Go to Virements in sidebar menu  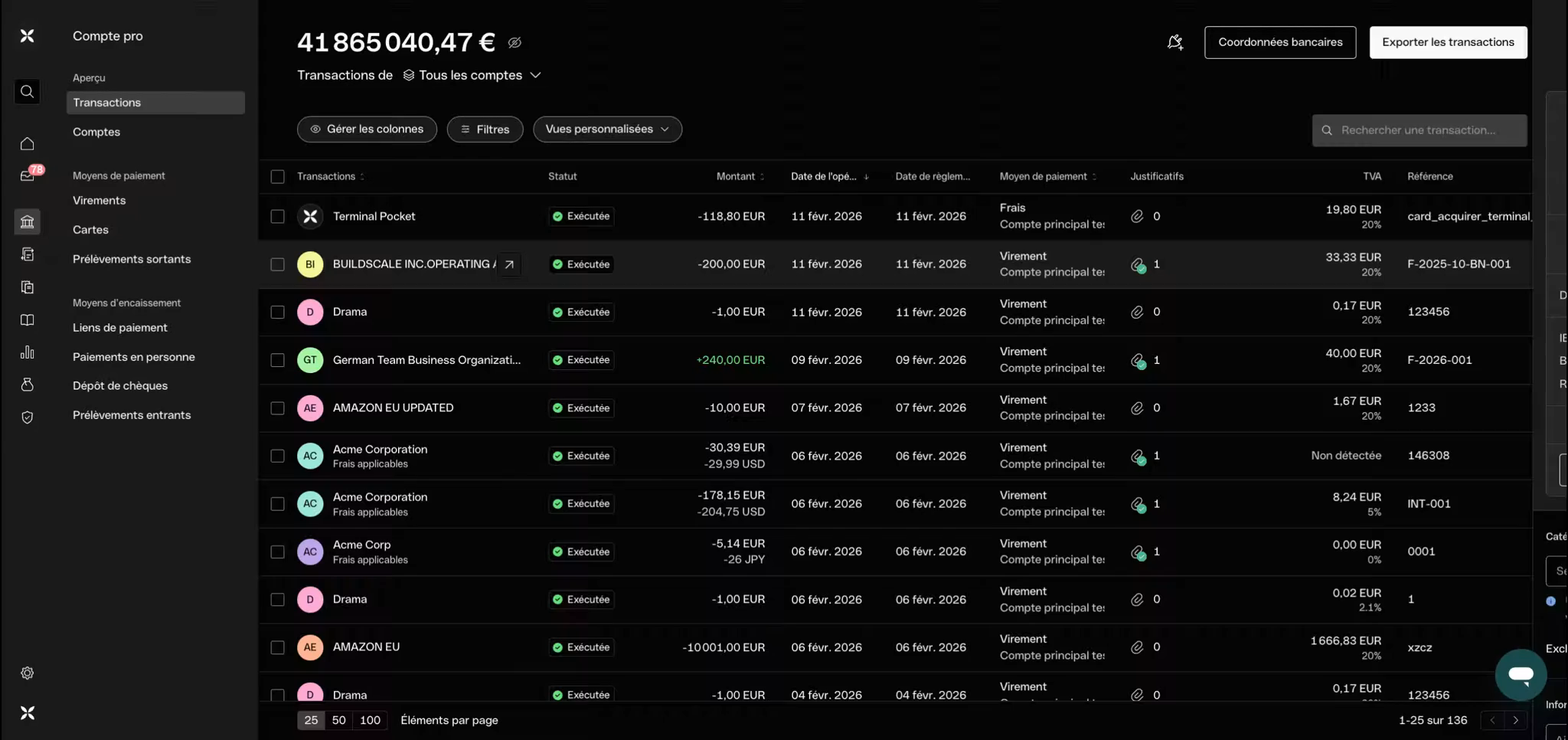[99, 201]
